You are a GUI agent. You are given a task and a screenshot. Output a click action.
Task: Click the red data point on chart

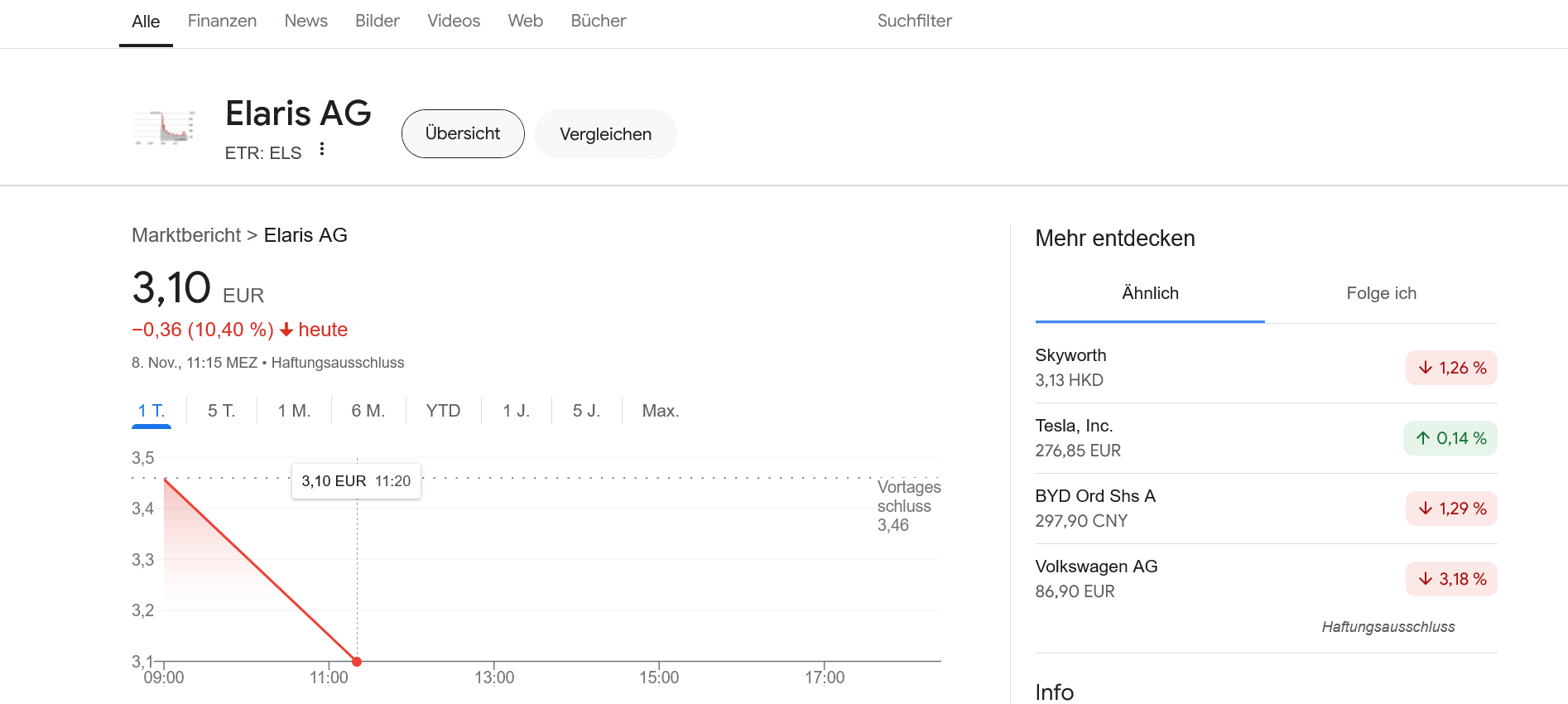click(x=357, y=662)
